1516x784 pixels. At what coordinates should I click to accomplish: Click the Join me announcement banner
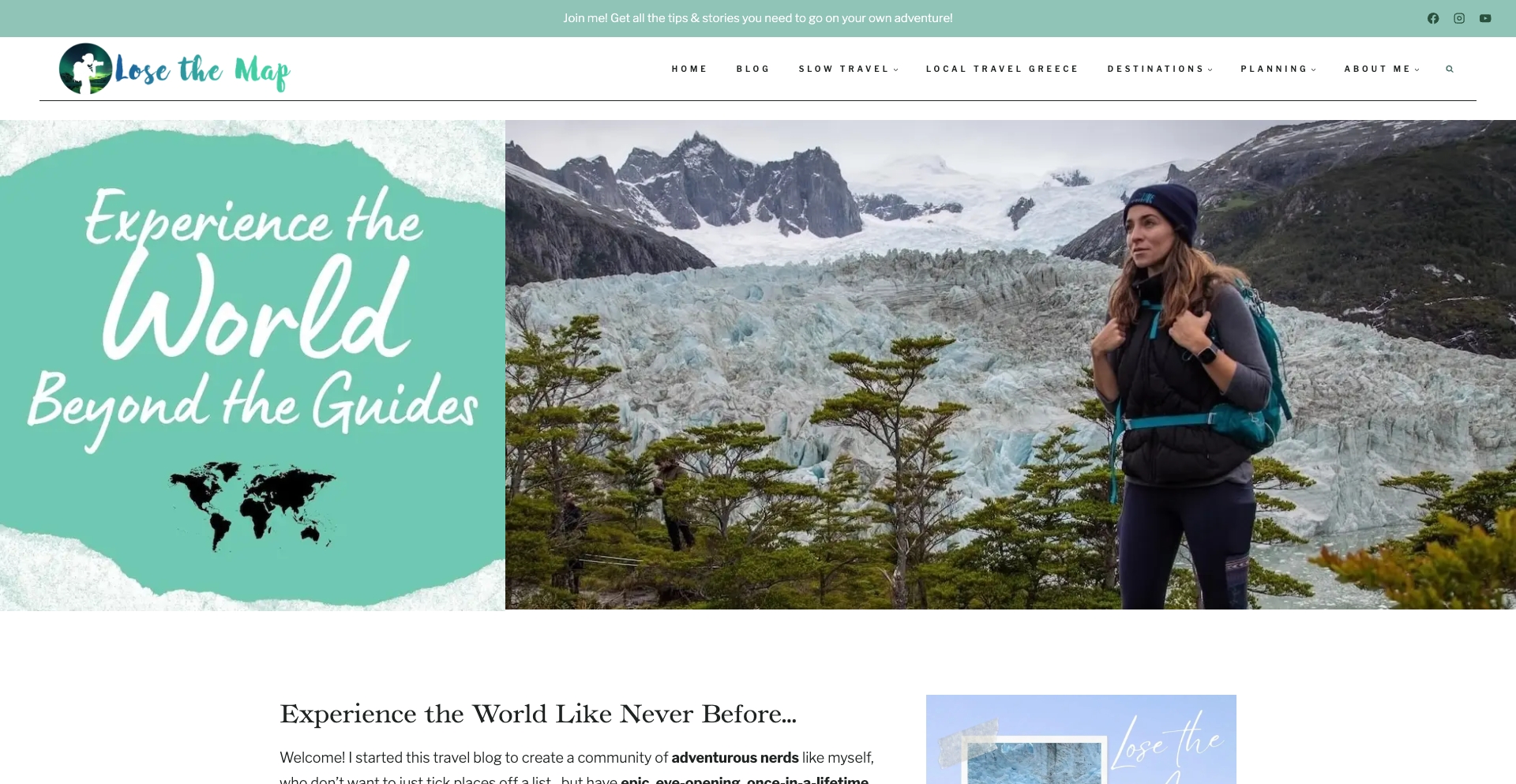[x=758, y=18]
